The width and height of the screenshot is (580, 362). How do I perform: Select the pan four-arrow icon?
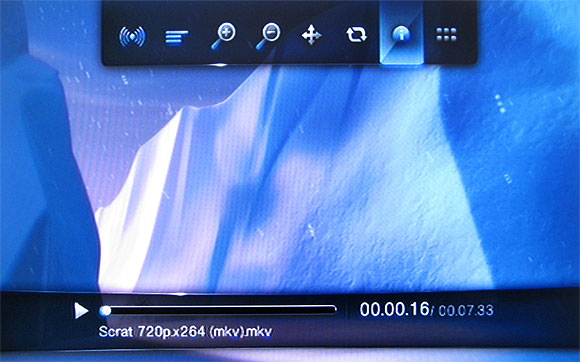[311, 35]
